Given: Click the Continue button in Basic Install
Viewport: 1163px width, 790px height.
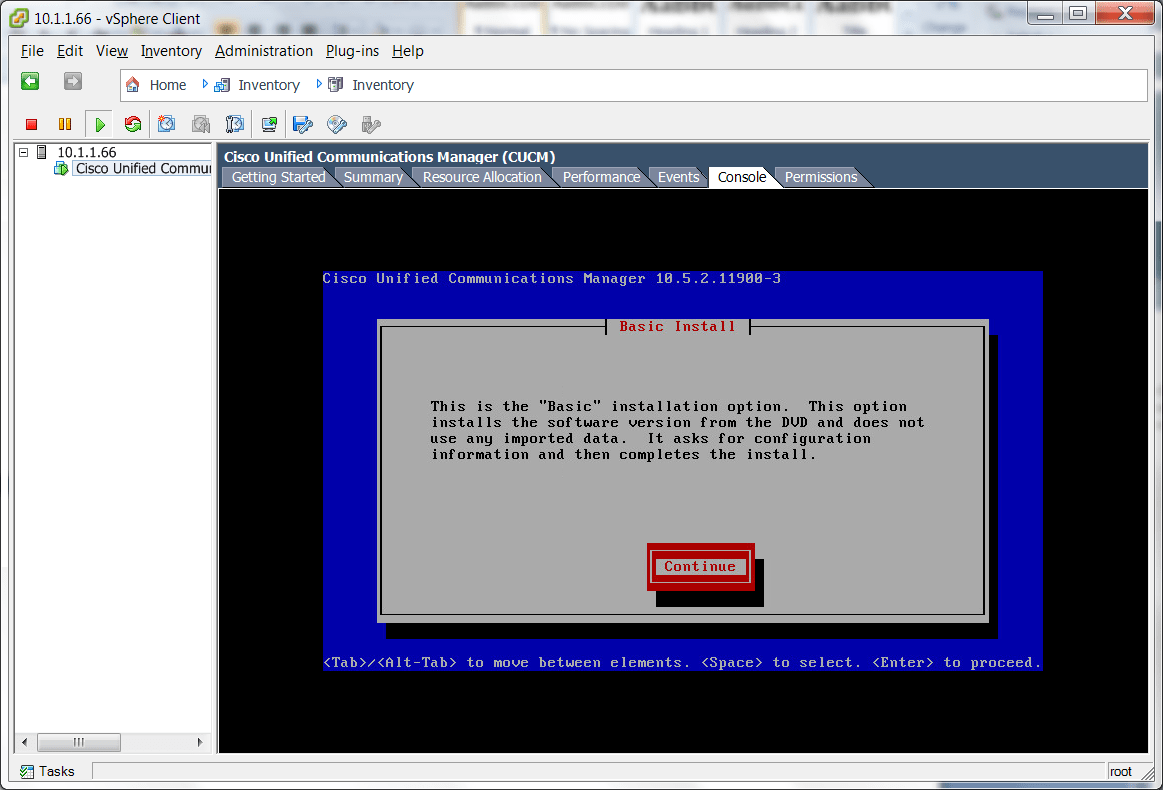Looking at the screenshot, I should click(700, 567).
